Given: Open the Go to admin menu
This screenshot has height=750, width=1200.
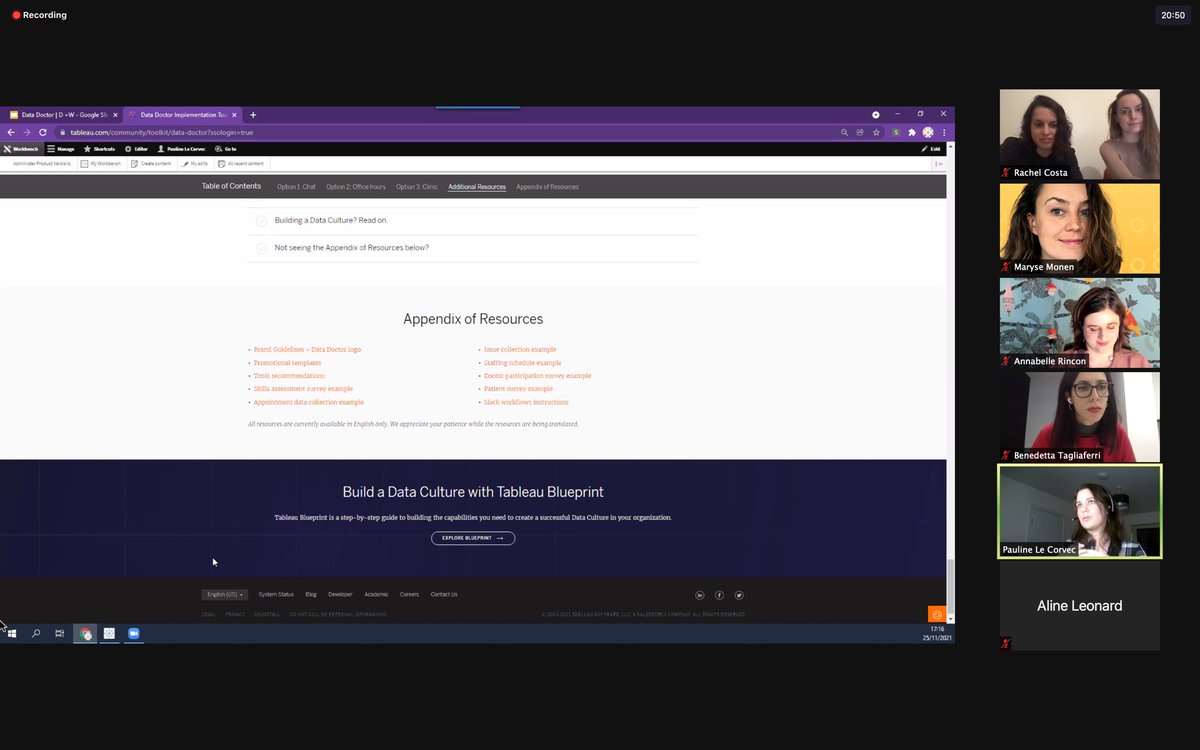Looking at the screenshot, I should pyautogui.click(x=226, y=149).
